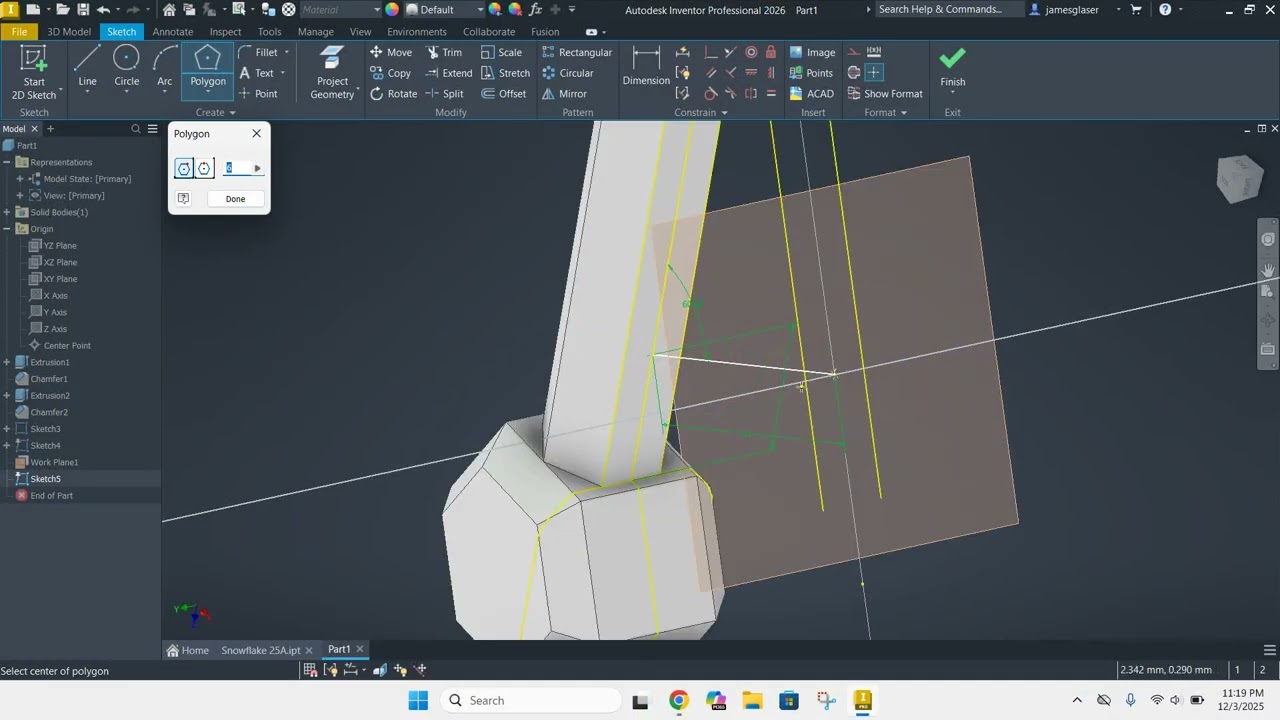This screenshot has width=1280, height=720.
Task: Select the Inscribed polygon option
Action: click(x=184, y=168)
